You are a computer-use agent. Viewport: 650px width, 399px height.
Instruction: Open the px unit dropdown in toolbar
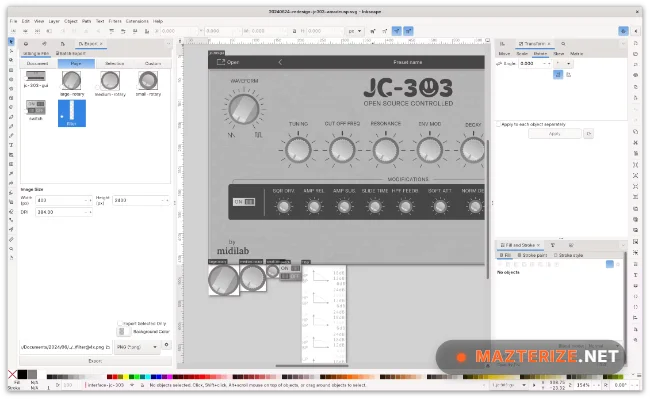click(355, 31)
